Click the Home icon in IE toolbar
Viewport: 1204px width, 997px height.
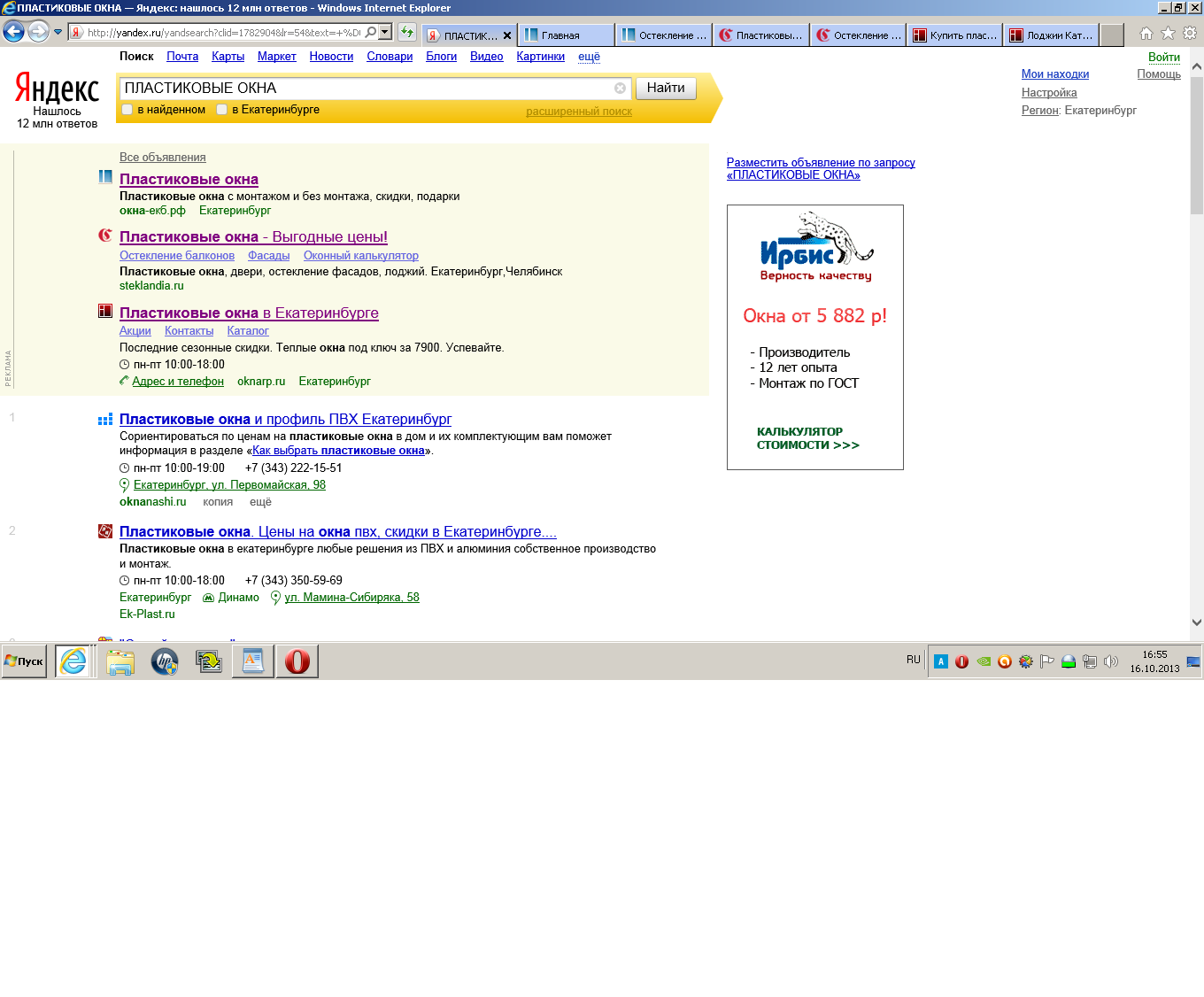pyautogui.click(x=1146, y=34)
